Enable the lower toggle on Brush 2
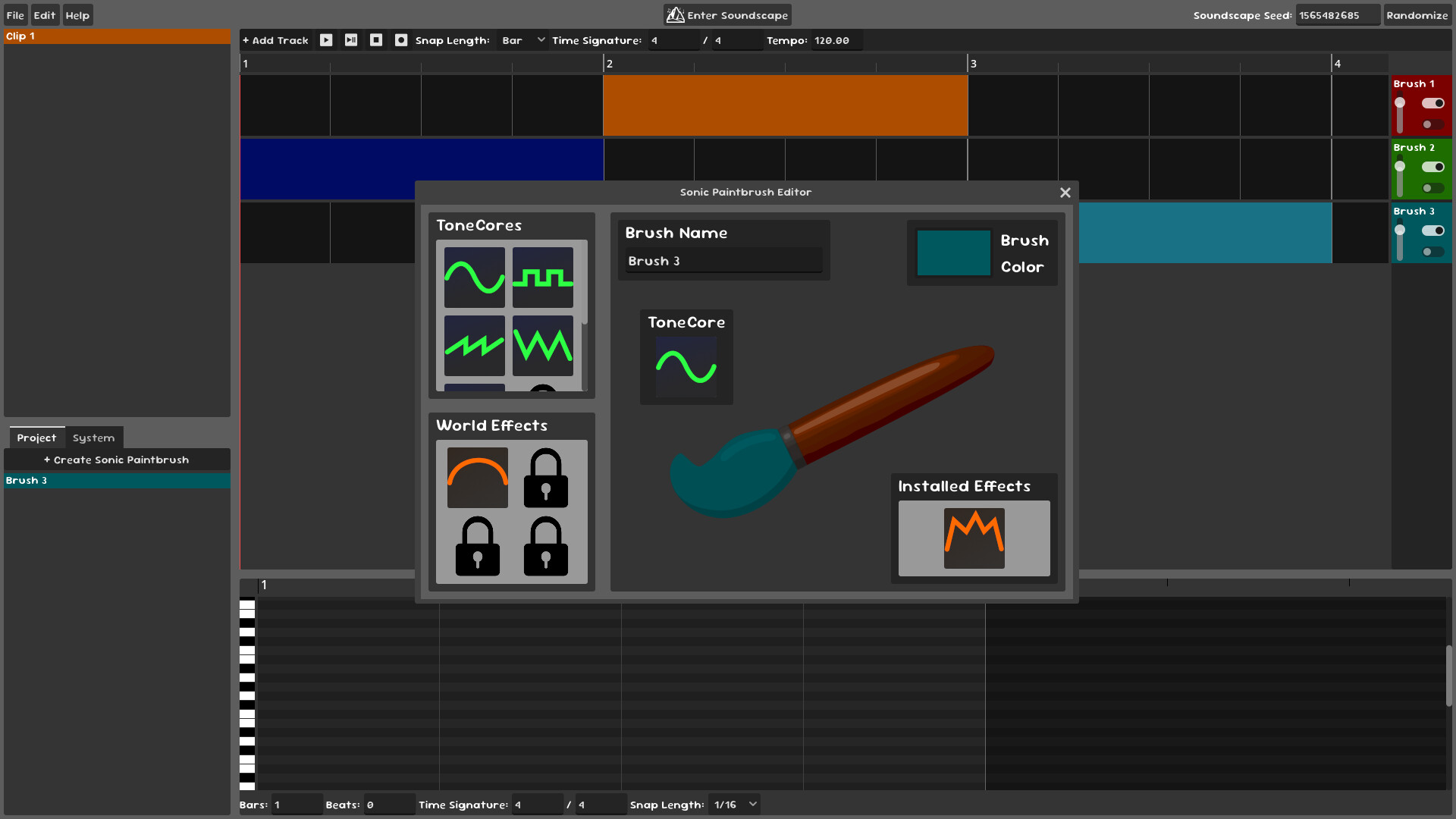The width and height of the screenshot is (1456, 819). click(1433, 188)
